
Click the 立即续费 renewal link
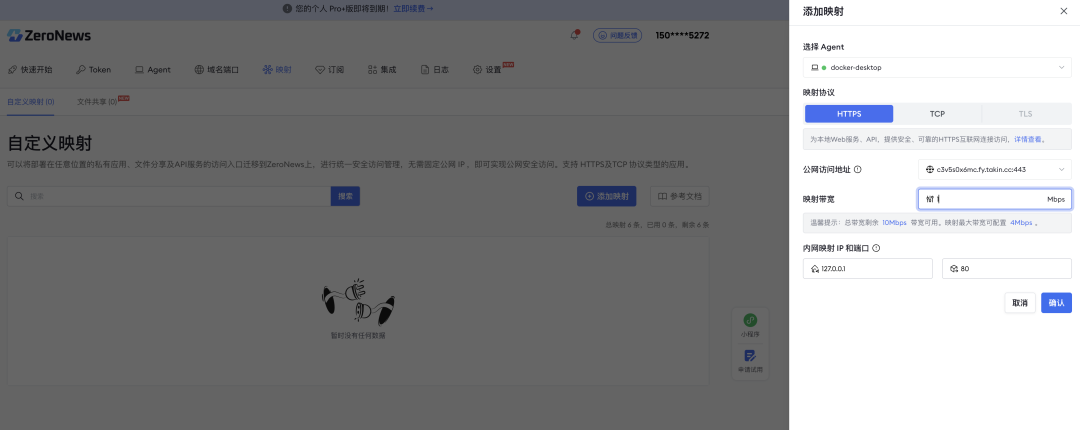click(413, 9)
